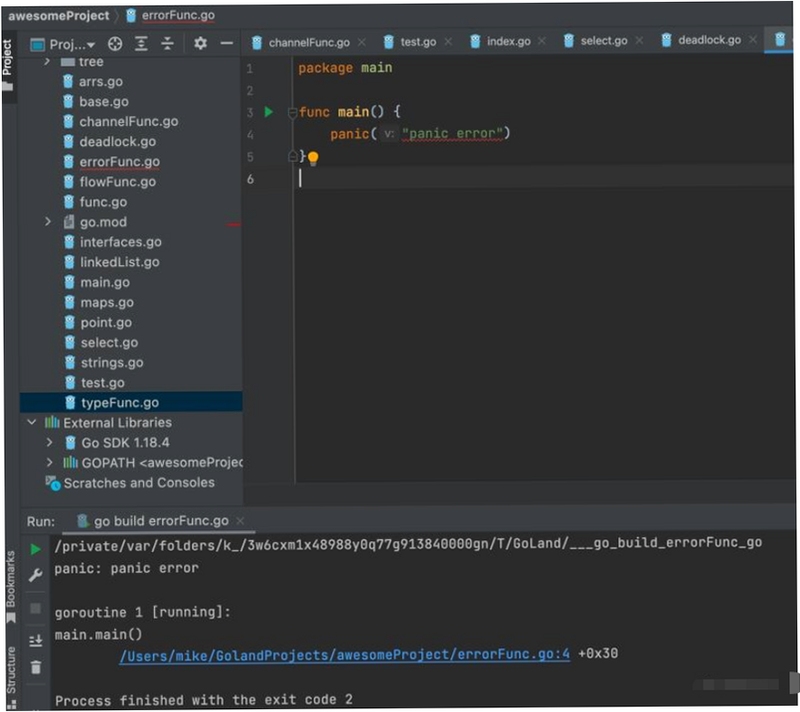Close the 'go build errorFunc.go' run tab
The height and width of the screenshot is (712, 800).
(x=240, y=521)
